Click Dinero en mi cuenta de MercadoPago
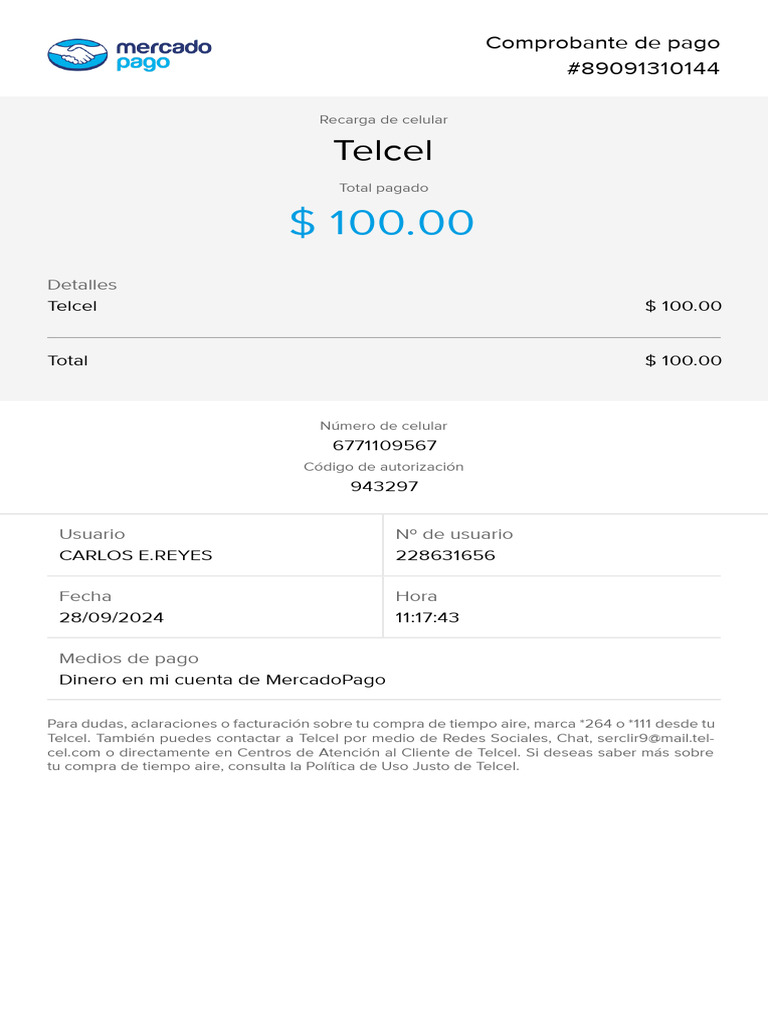Image resolution: width=768 pixels, height=1024 pixels. (x=223, y=680)
